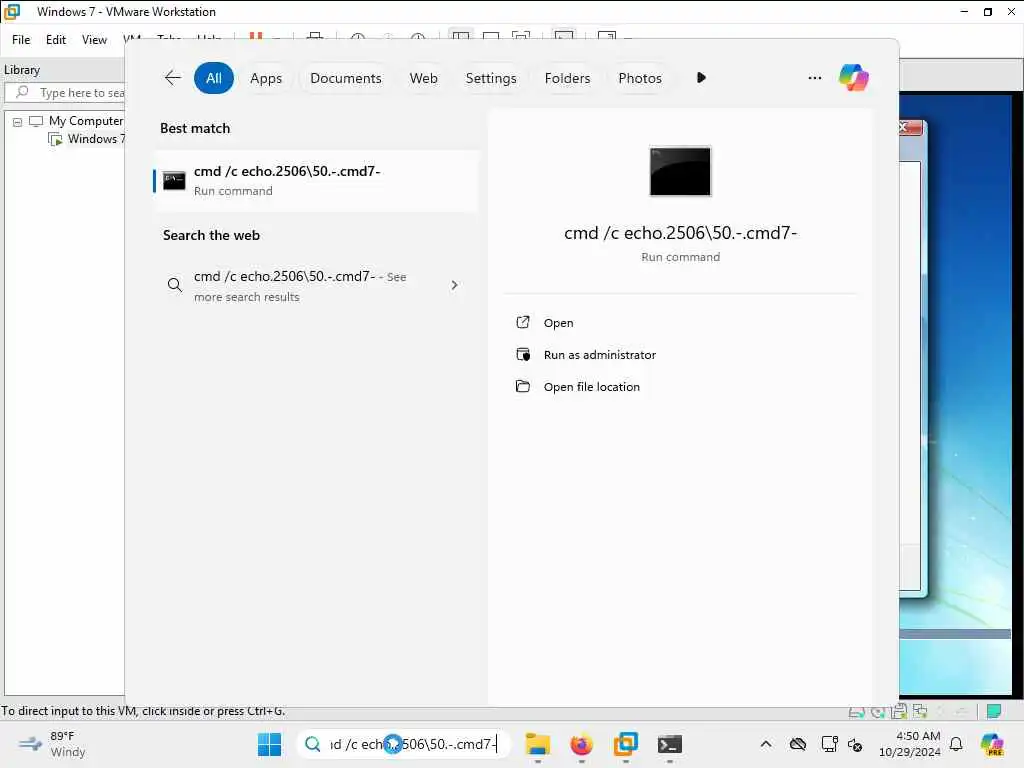
Task: Click the magnifier icon beside web result
Action: pos(174,285)
